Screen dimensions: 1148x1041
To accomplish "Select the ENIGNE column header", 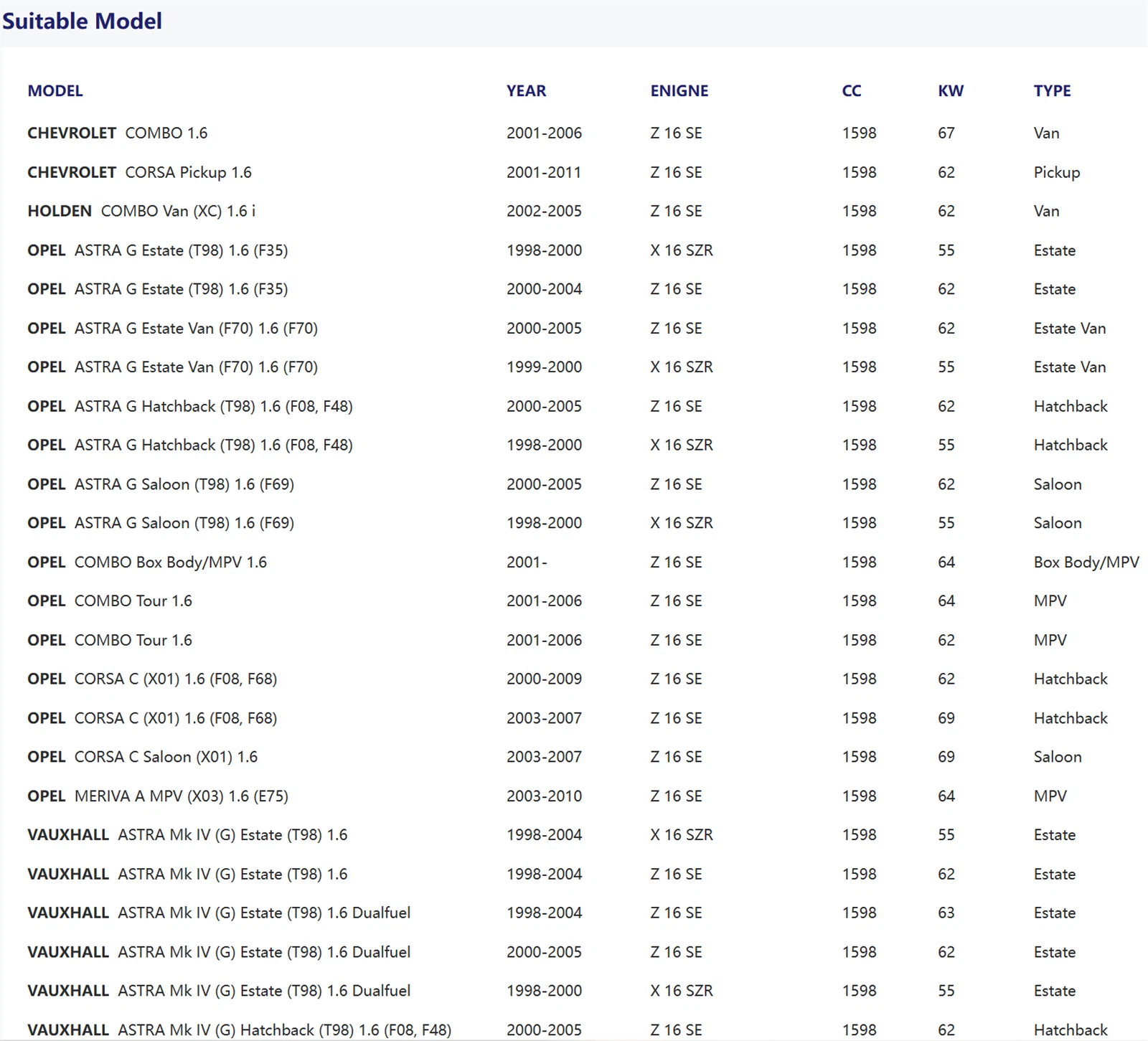I will (x=679, y=91).
